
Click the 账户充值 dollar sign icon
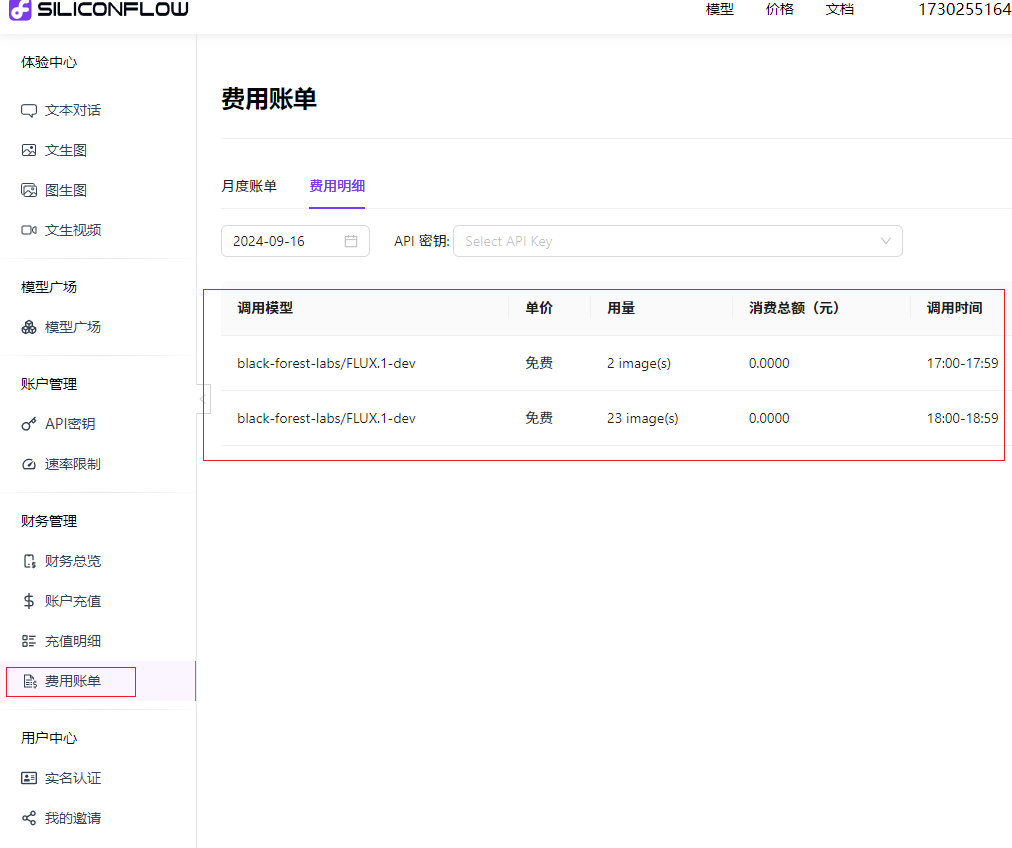(29, 601)
